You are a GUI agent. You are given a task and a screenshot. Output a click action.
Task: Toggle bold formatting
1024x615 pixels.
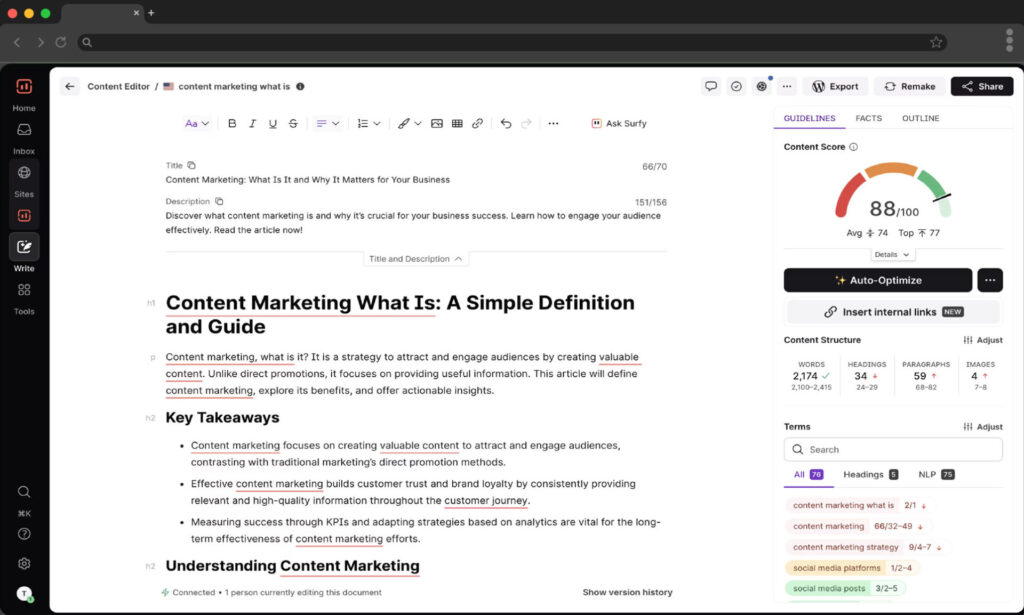pyautogui.click(x=232, y=123)
